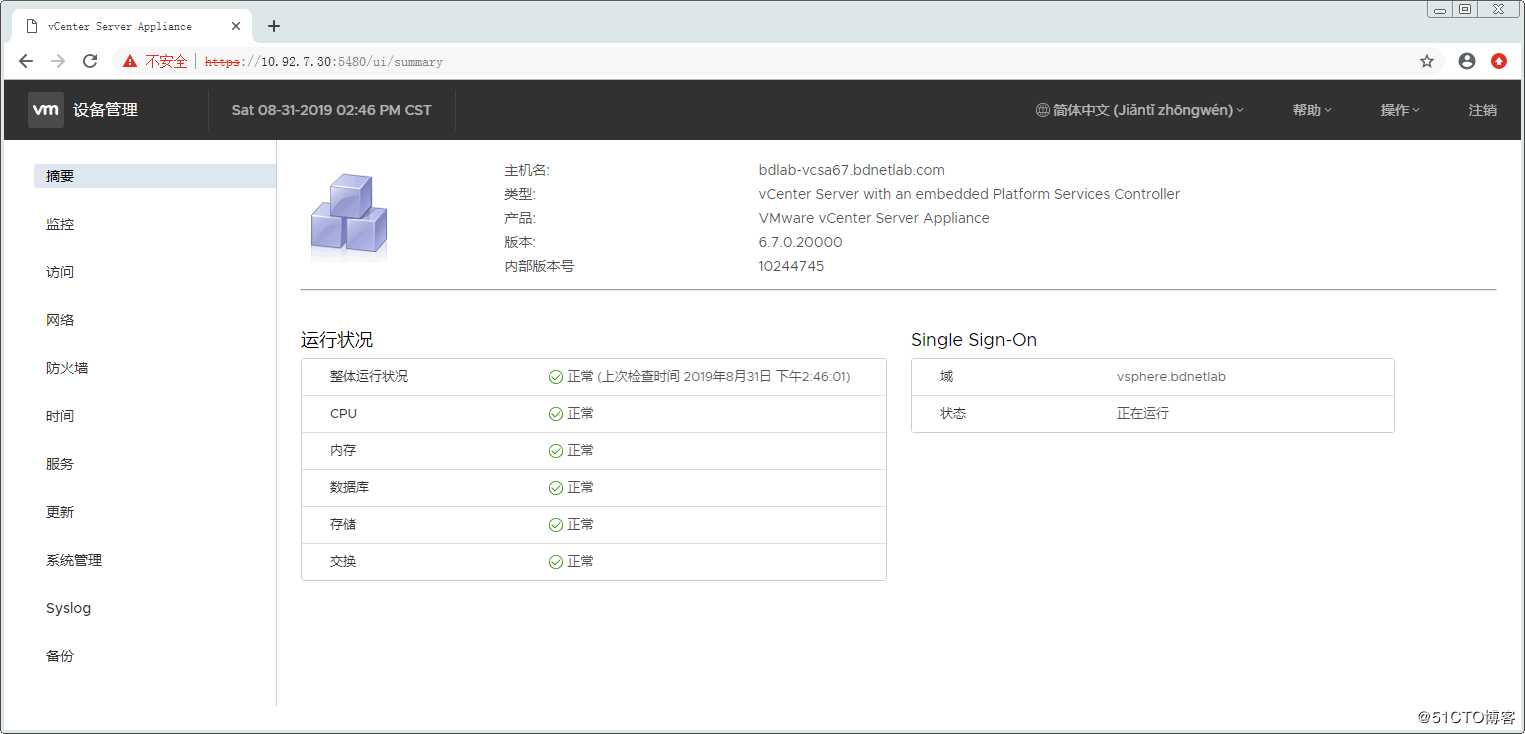1525x734 pixels.
Task: Open 防火墙 in the sidebar
Action: coord(67,368)
